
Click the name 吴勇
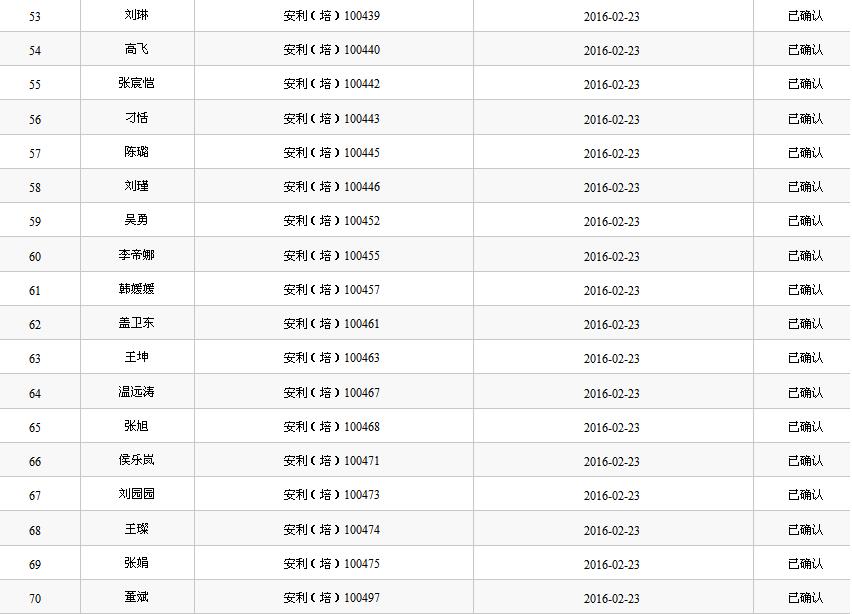[x=136, y=221]
